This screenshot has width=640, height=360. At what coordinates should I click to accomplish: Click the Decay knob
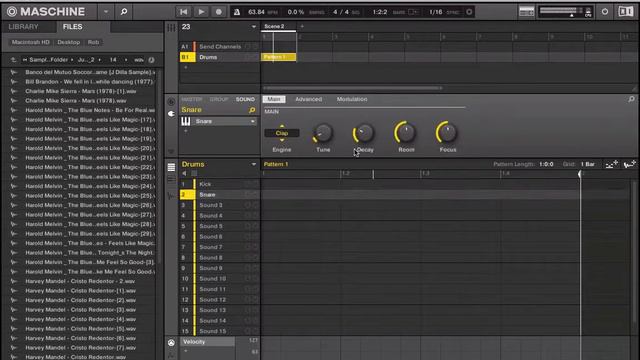363,133
